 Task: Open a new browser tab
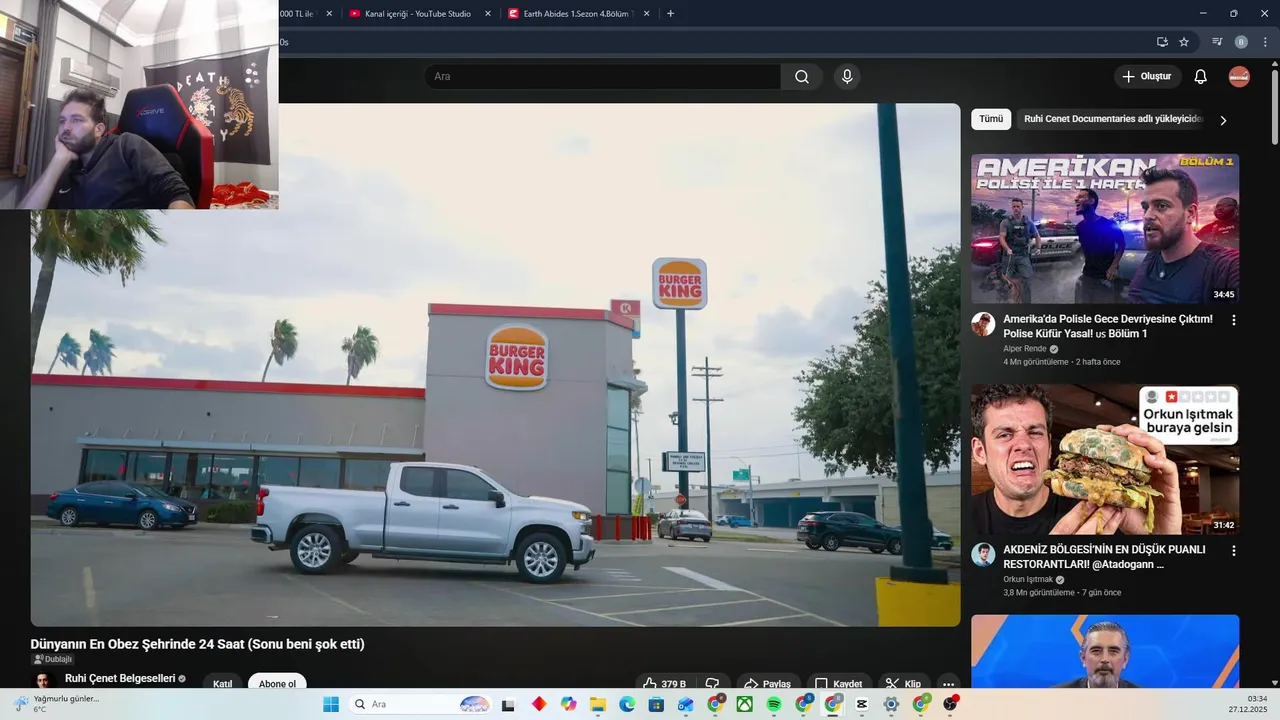pyautogui.click(x=670, y=14)
